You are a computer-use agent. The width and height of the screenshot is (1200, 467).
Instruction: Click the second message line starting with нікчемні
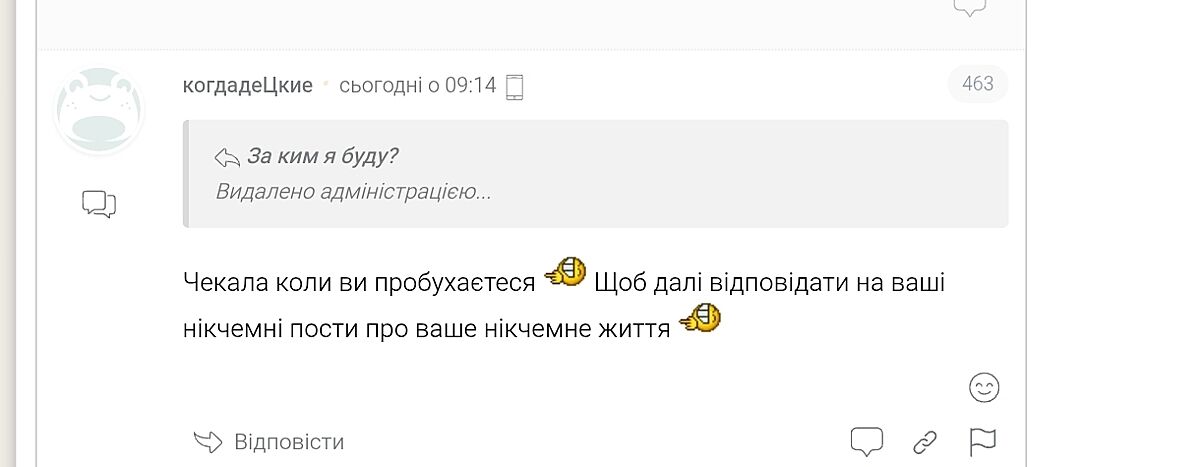pos(426,328)
